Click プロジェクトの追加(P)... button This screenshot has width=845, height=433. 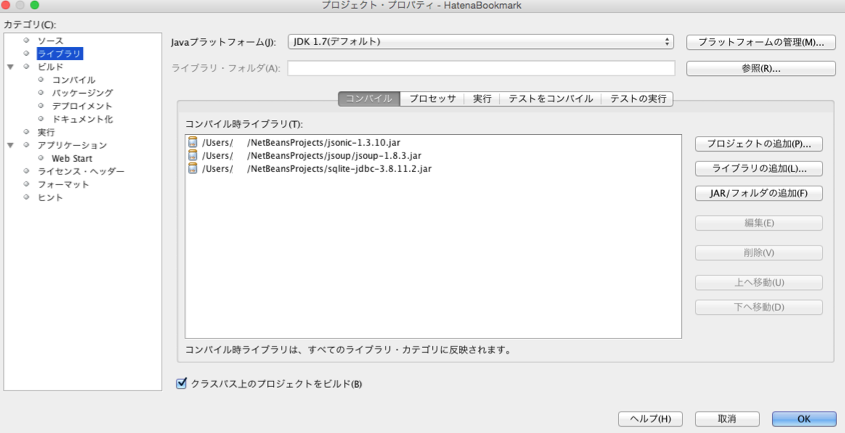tap(759, 144)
